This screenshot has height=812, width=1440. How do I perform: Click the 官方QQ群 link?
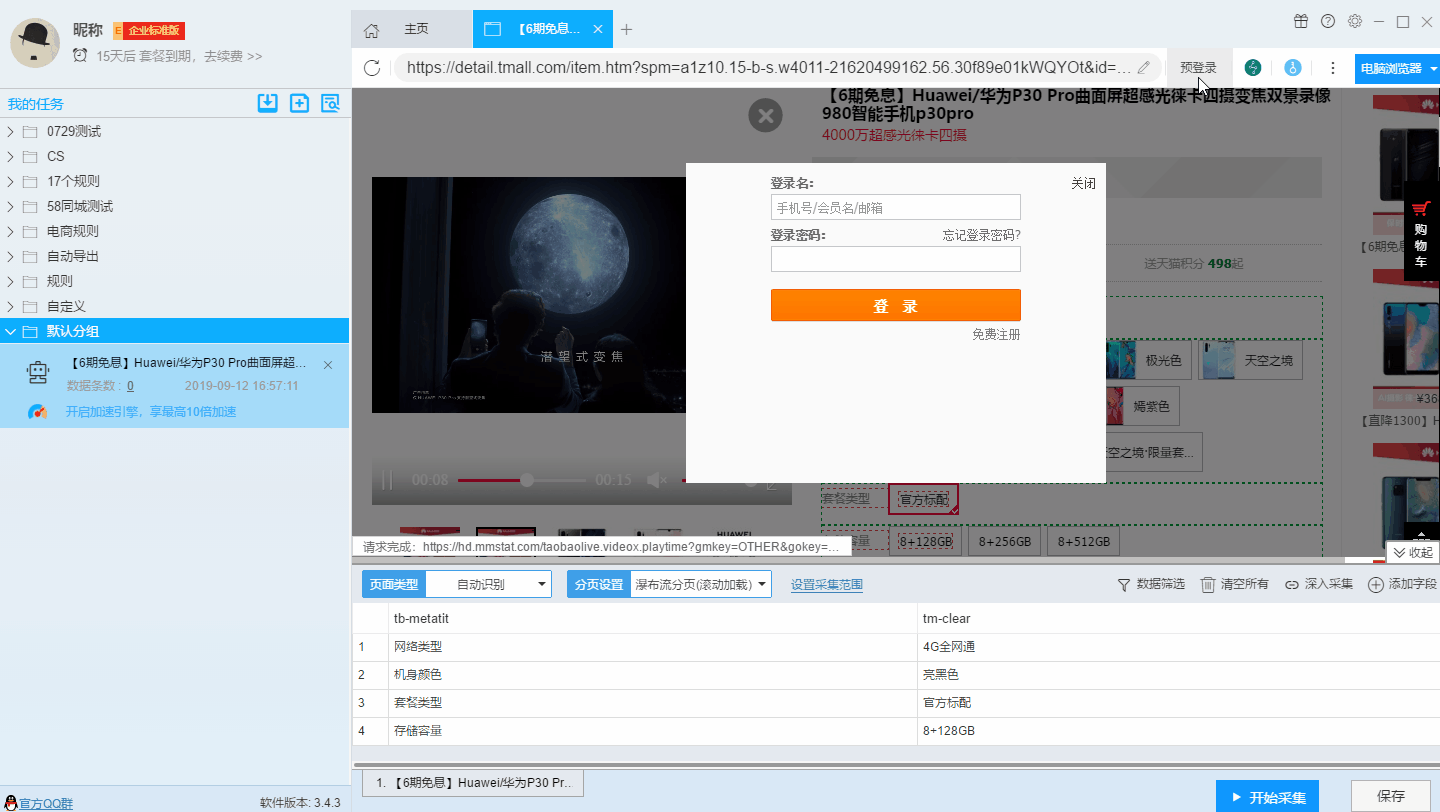click(46, 803)
